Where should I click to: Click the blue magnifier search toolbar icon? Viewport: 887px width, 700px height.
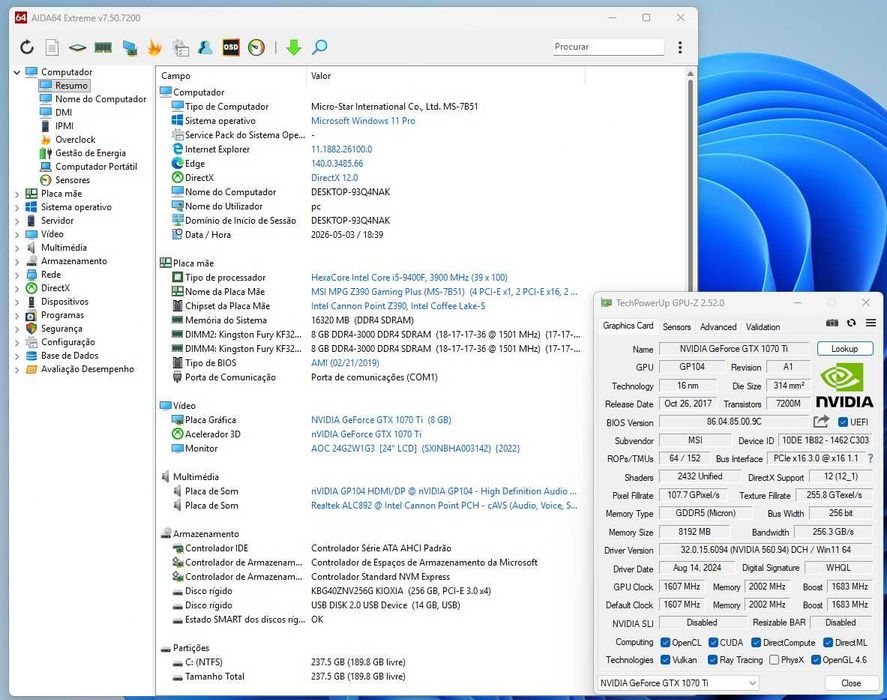(320, 47)
